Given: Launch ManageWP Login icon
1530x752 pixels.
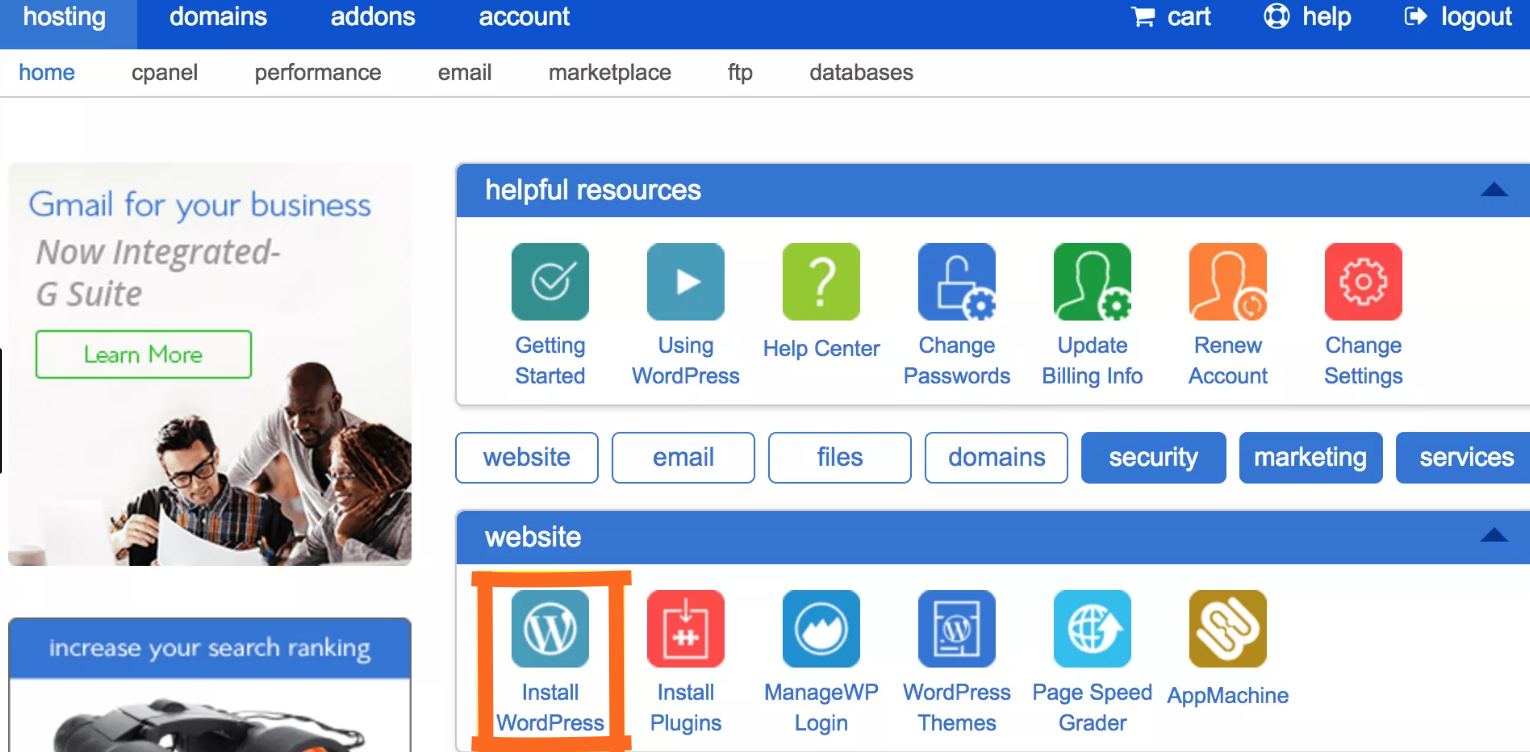Looking at the screenshot, I should pyautogui.click(x=821, y=629).
